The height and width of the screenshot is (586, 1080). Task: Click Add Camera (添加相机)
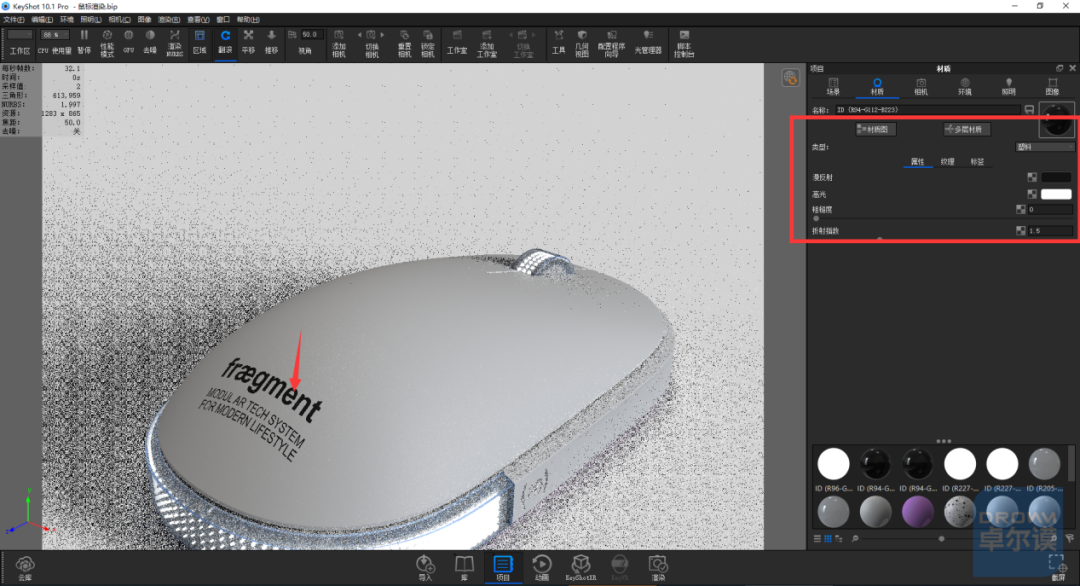339,43
